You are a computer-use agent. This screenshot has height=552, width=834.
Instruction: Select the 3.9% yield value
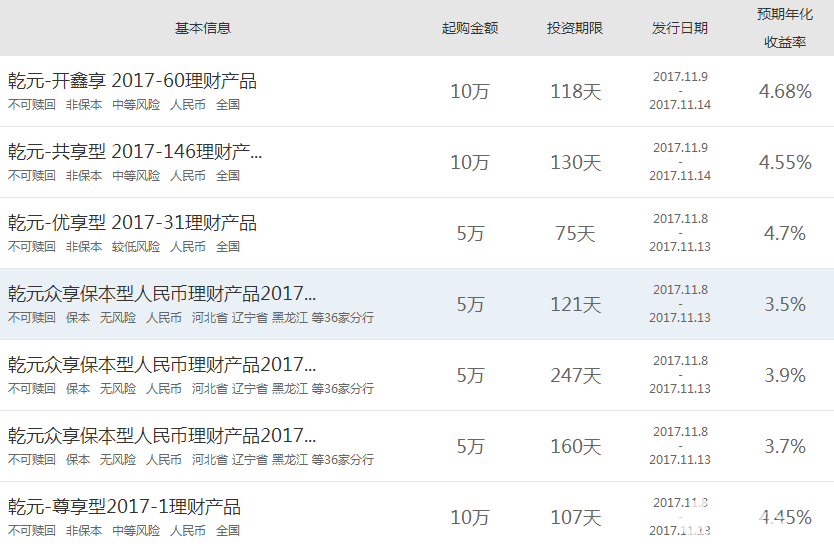pyautogui.click(x=785, y=375)
